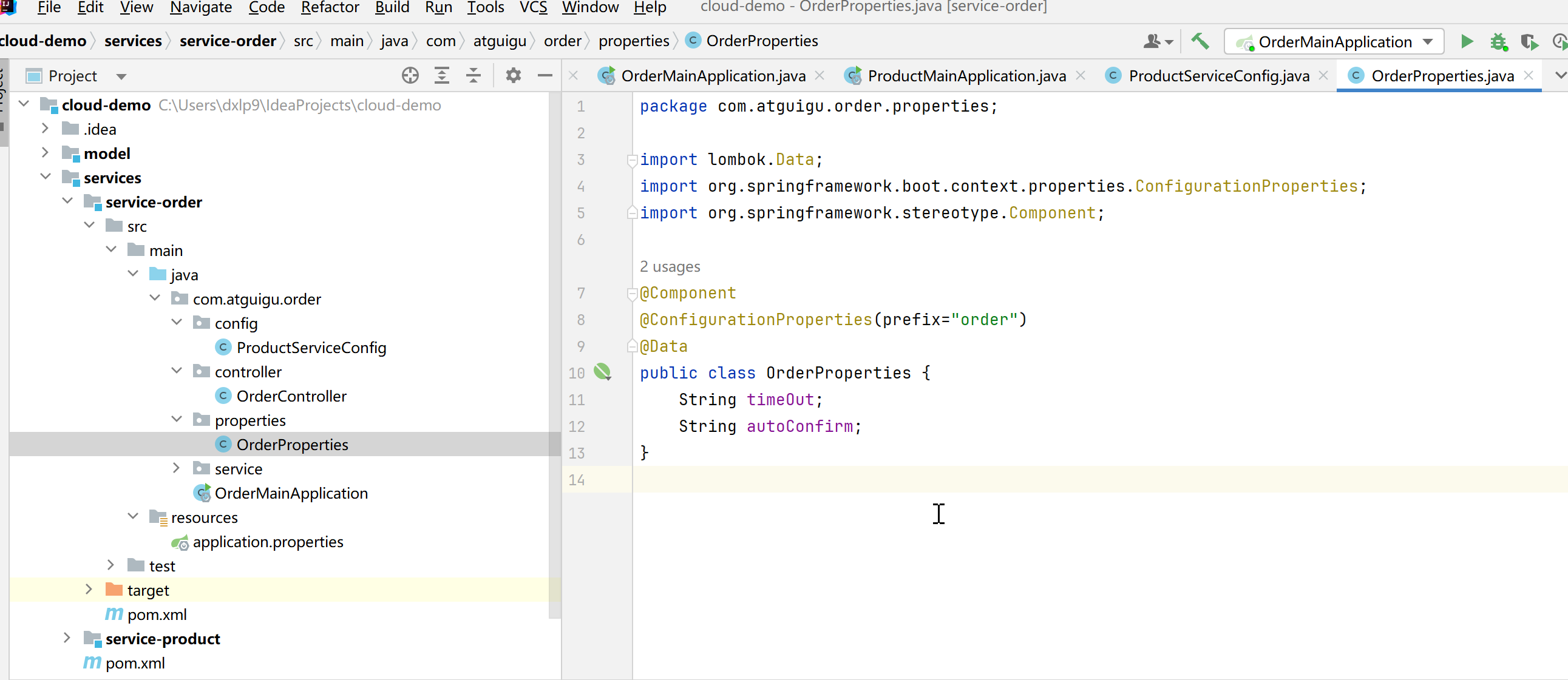
Task: Expand the service-product module node
Action: tap(67, 638)
